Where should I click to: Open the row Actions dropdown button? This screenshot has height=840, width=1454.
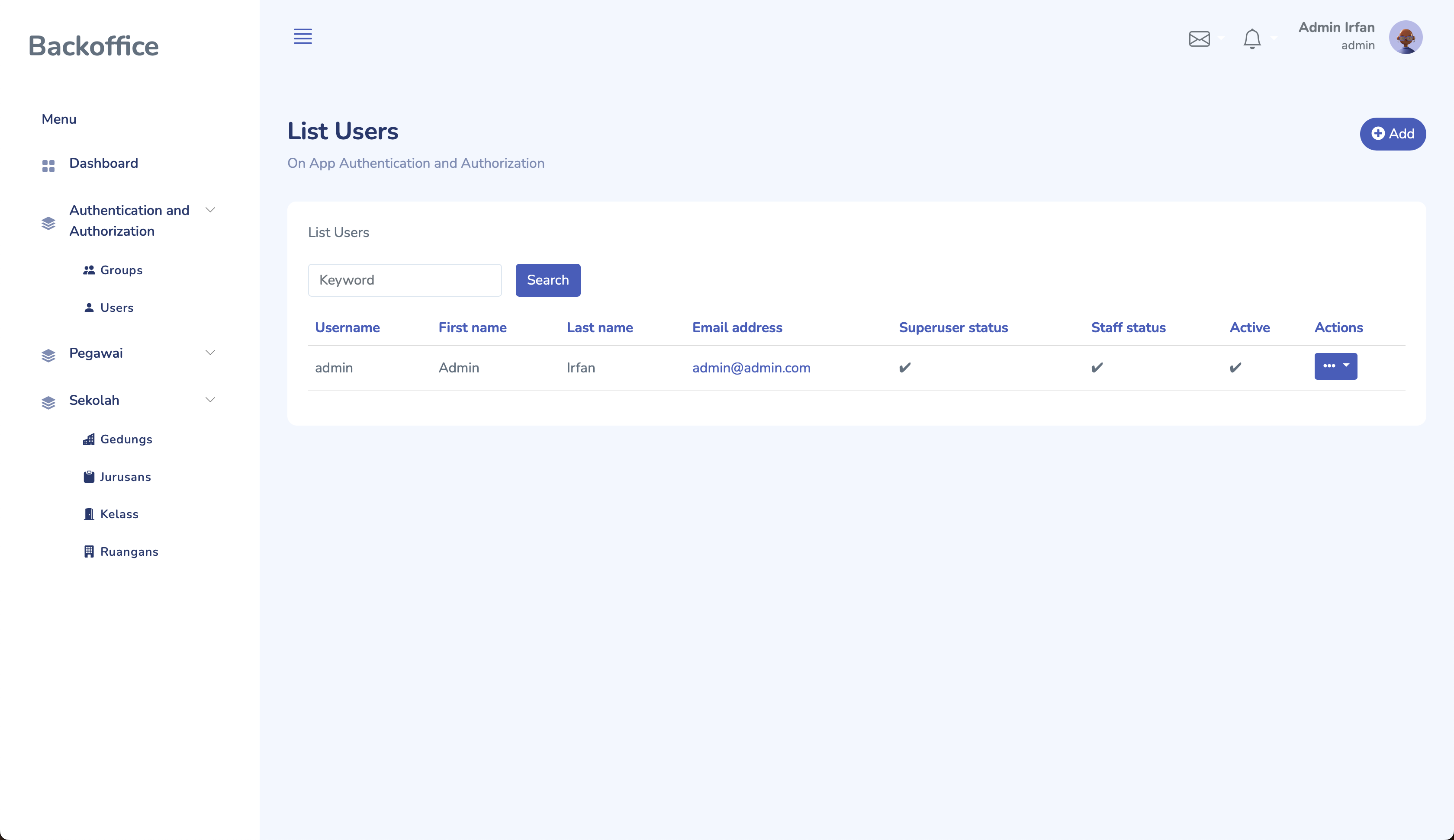coord(1335,366)
